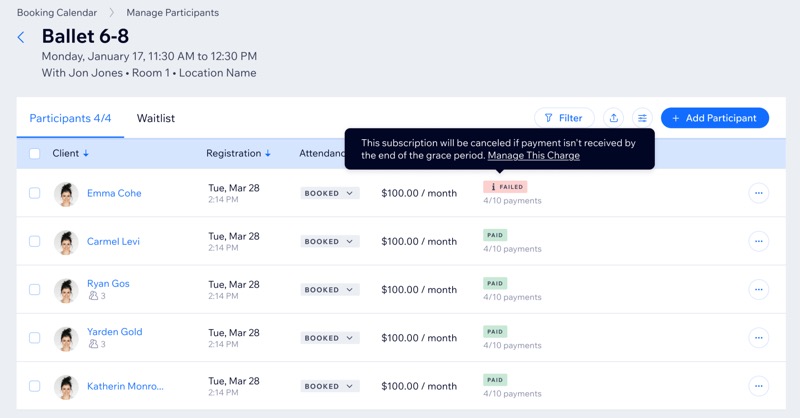Viewport: 800px width, 418px height.
Task: Switch to the Waitlist tab
Action: (x=156, y=118)
